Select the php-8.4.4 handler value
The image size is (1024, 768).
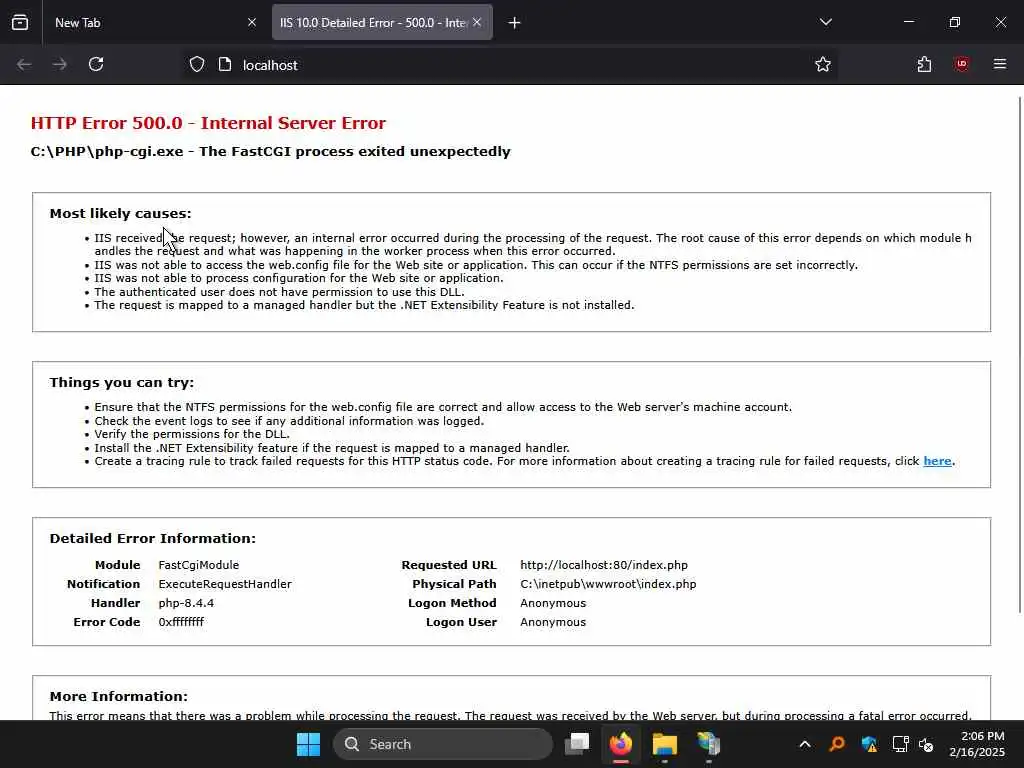(x=186, y=603)
